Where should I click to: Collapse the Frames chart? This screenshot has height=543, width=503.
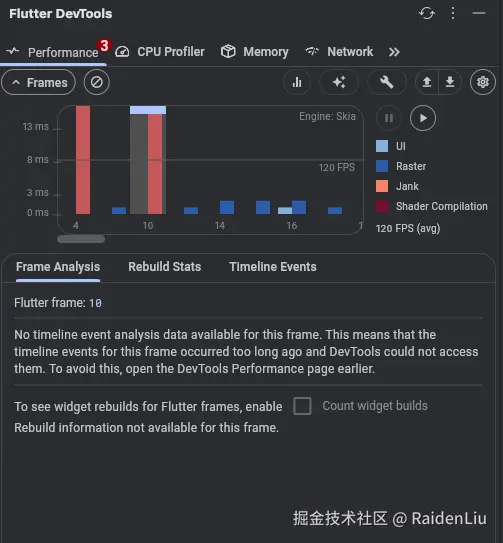[38, 82]
